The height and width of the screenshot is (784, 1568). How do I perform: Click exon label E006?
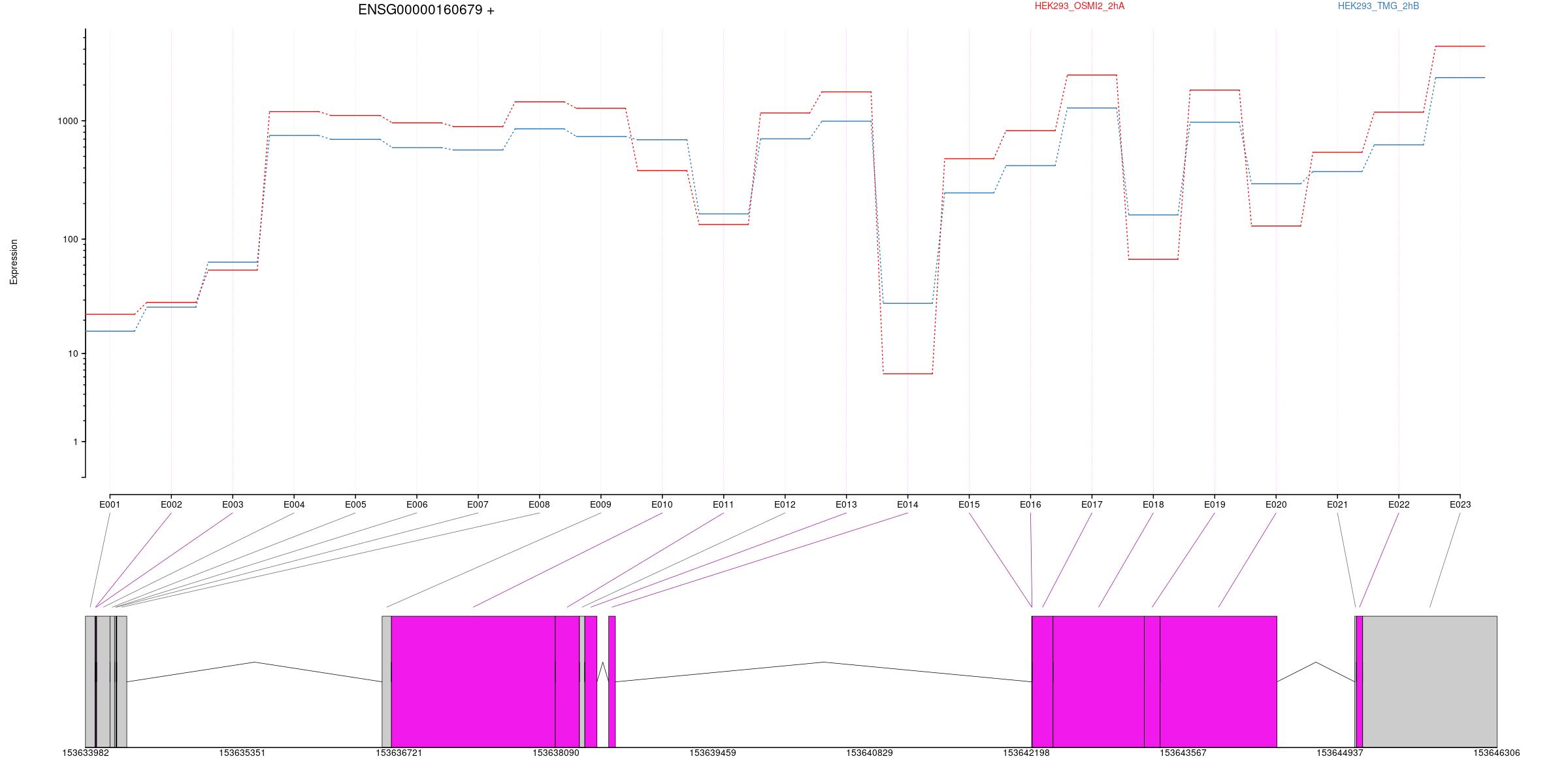tap(417, 504)
